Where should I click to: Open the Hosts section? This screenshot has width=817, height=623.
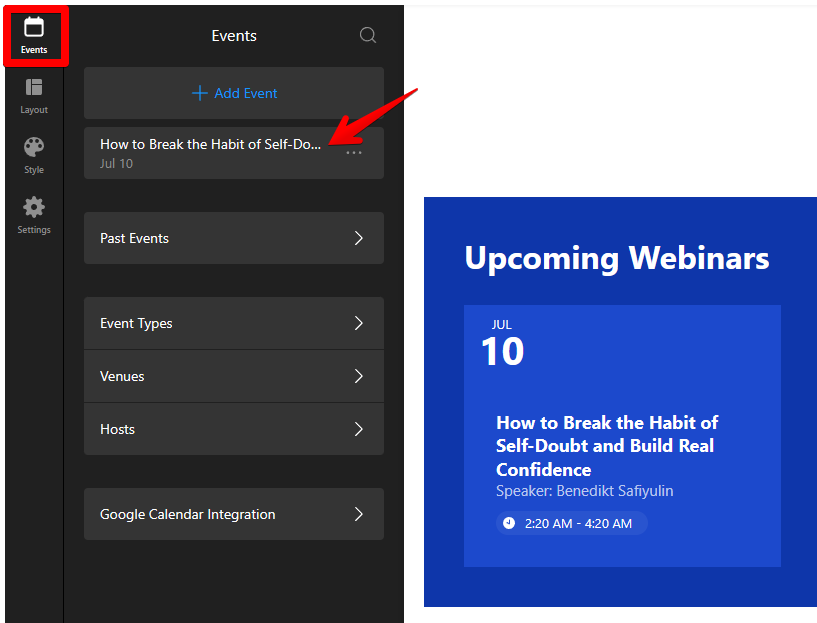coord(234,429)
